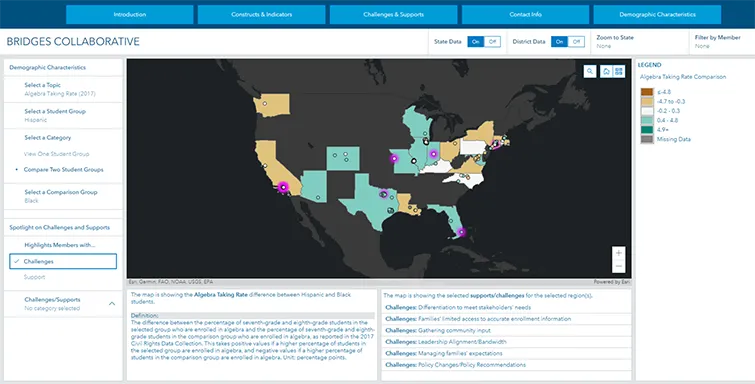Screen dimensions: 755x384
Task: Click Policy Changes/Policy Recommendations challenge
Action: [x=506, y=365]
